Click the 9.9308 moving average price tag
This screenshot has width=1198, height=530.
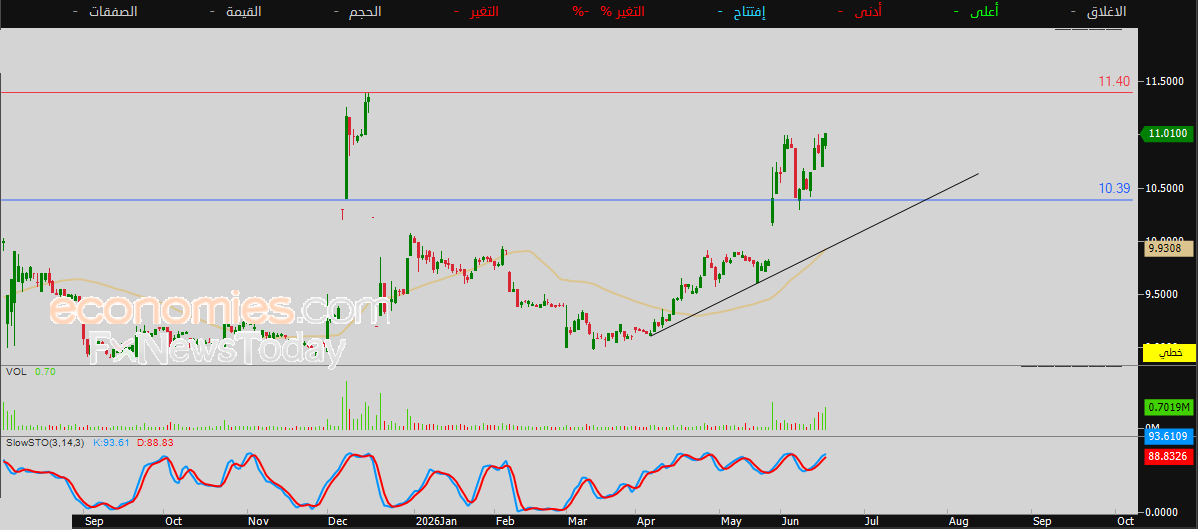click(x=1167, y=248)
